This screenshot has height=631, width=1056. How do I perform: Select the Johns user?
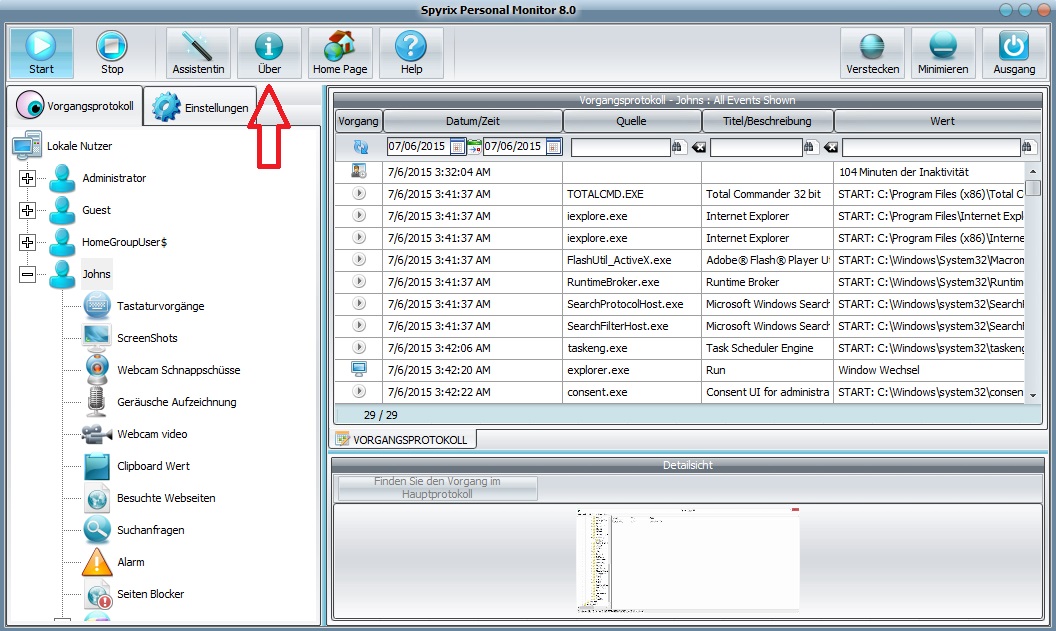[x=96, y=274]
